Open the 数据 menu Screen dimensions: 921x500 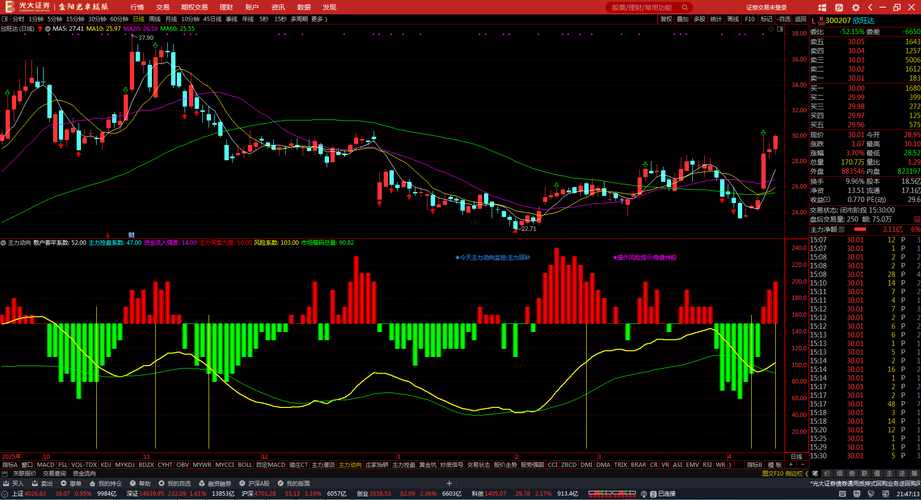click(304, 7)
